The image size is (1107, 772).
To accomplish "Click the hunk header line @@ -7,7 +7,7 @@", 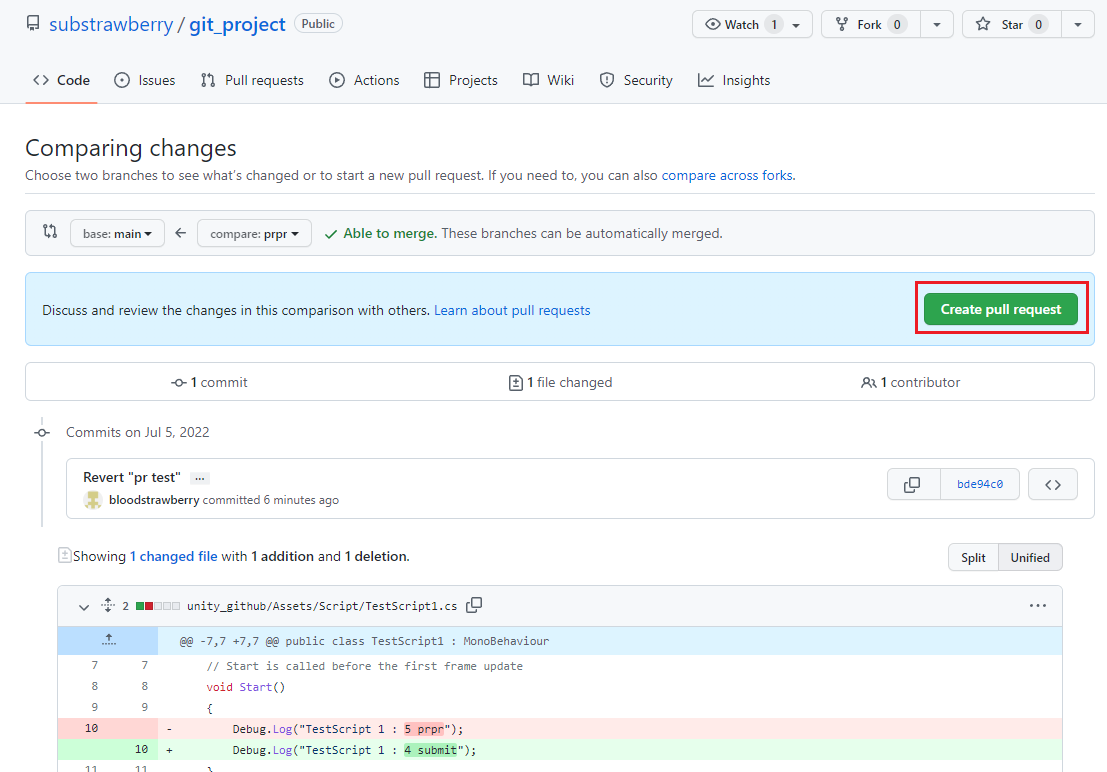I will [x=364, y=641].
